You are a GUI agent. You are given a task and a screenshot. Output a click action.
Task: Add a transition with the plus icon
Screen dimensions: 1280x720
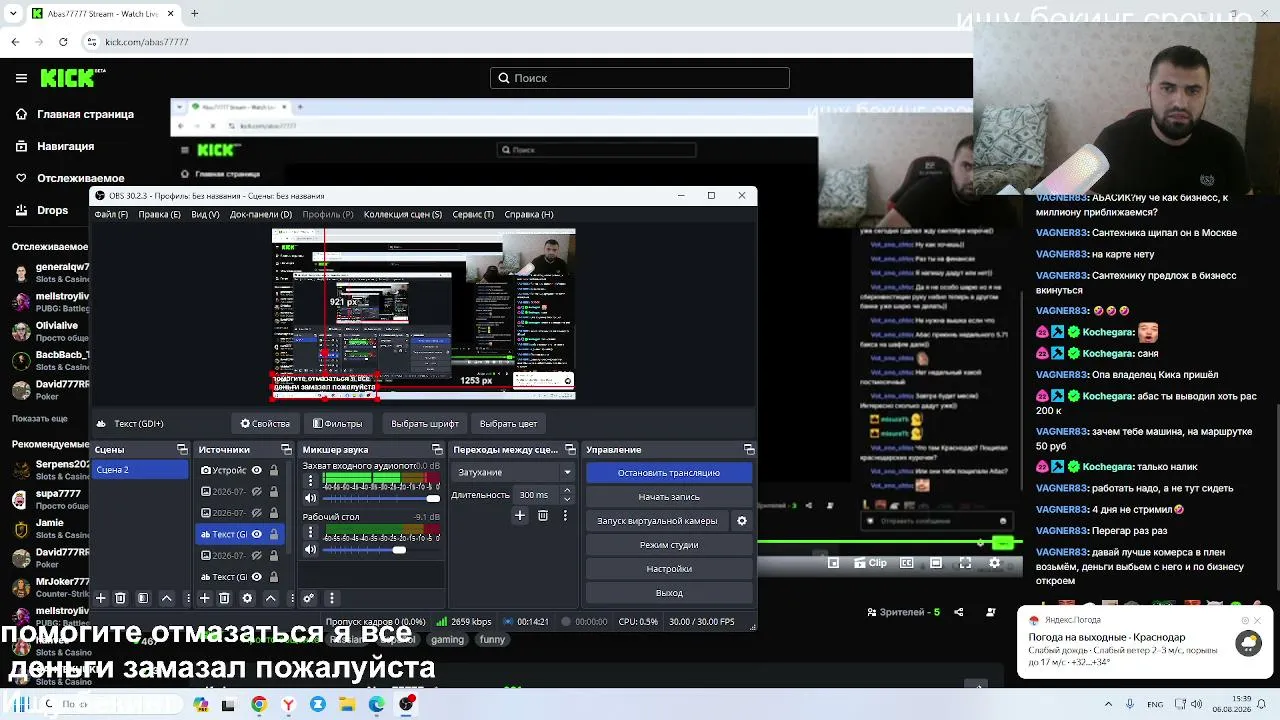pos(520,516)
